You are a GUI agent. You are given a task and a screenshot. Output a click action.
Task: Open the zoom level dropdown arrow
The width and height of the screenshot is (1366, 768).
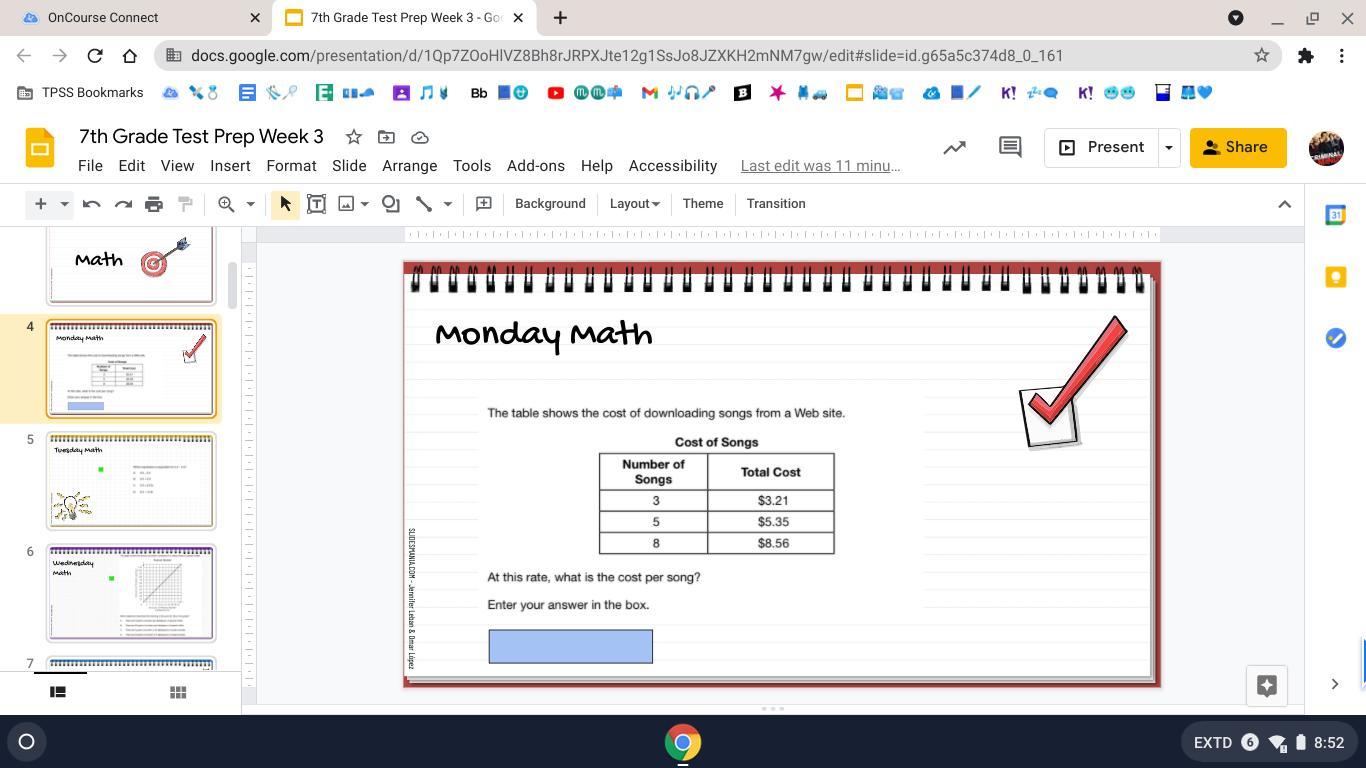click(250, 204)
